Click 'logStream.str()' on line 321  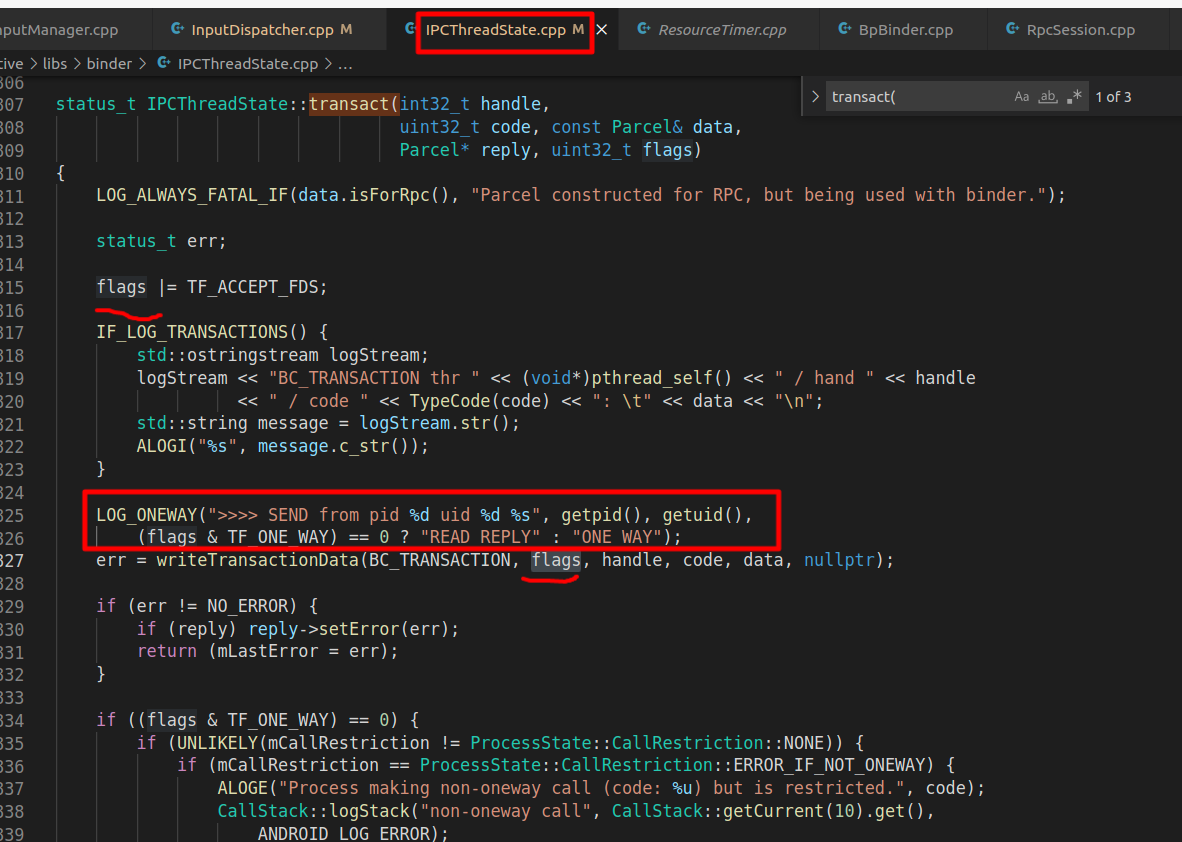(x=434, y=423)
